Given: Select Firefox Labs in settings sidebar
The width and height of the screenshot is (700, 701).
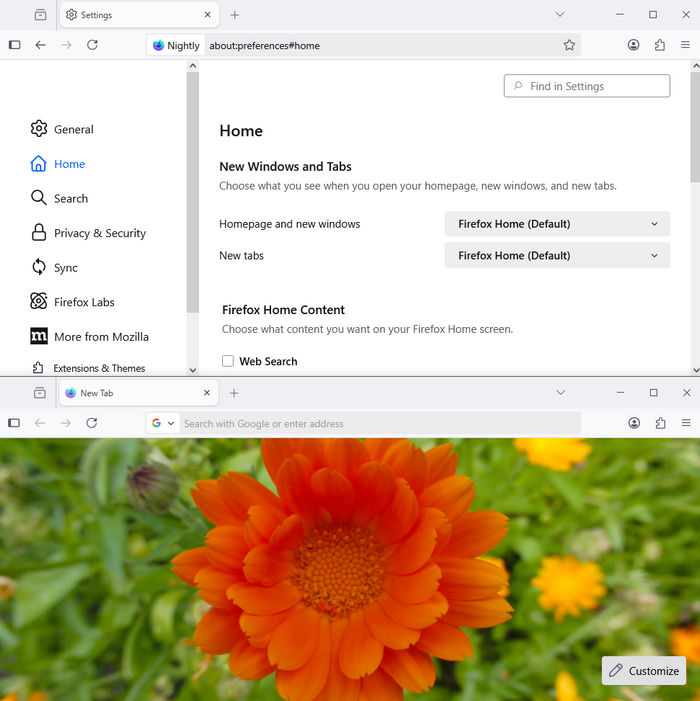Looking at the screenshot, I should 84,302.
